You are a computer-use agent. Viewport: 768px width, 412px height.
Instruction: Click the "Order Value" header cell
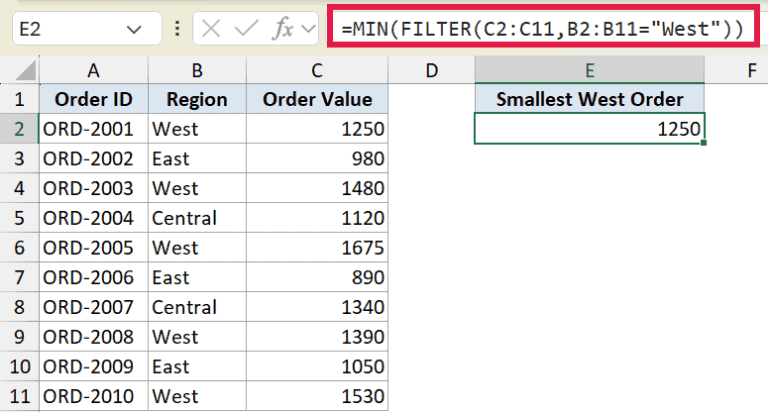317,99
